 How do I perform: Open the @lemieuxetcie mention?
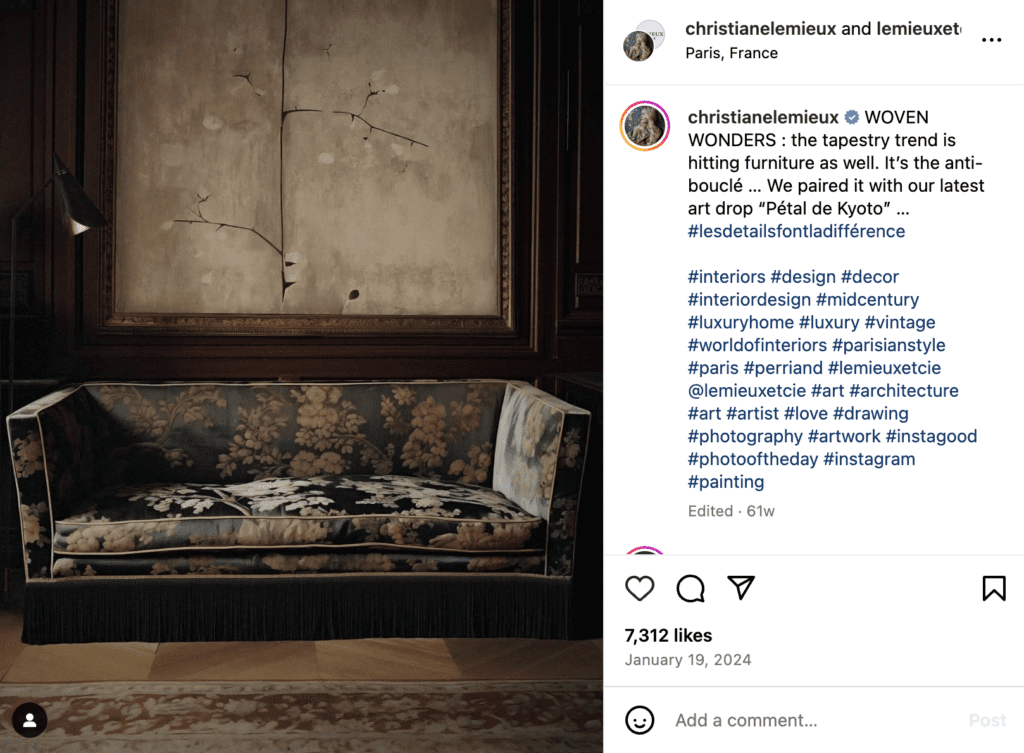coord(746,391)
